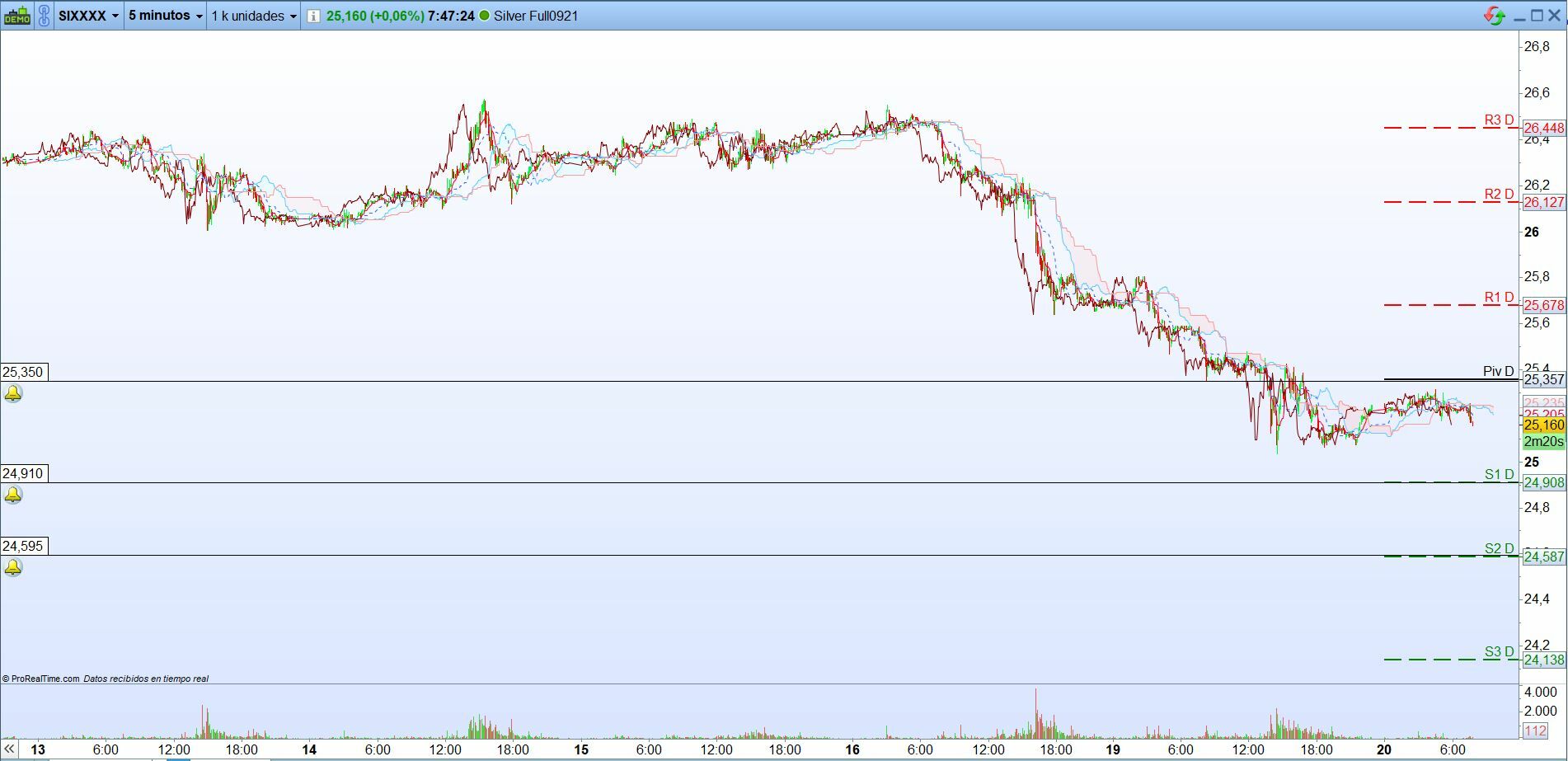Click the DEMO trading mode icon

pyautogui.click(x=17, y=16)
